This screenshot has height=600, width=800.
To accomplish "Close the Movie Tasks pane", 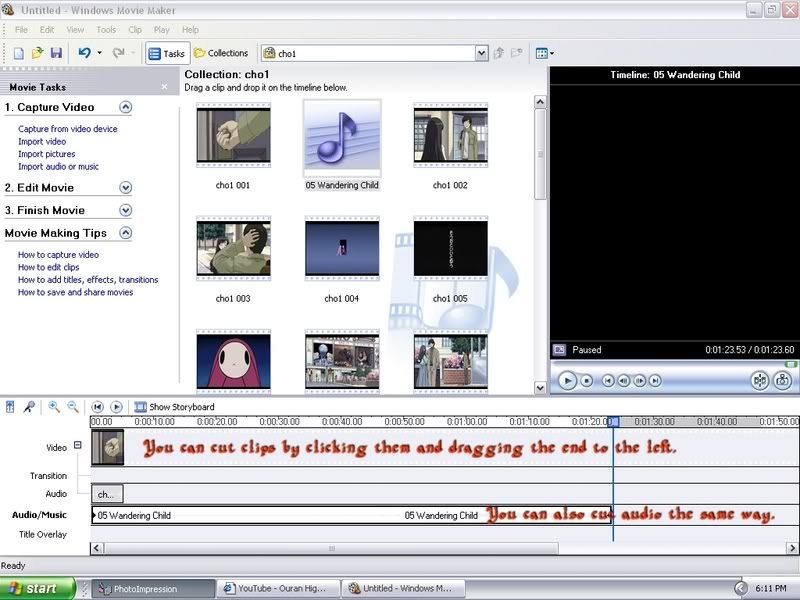I will 164,87.
